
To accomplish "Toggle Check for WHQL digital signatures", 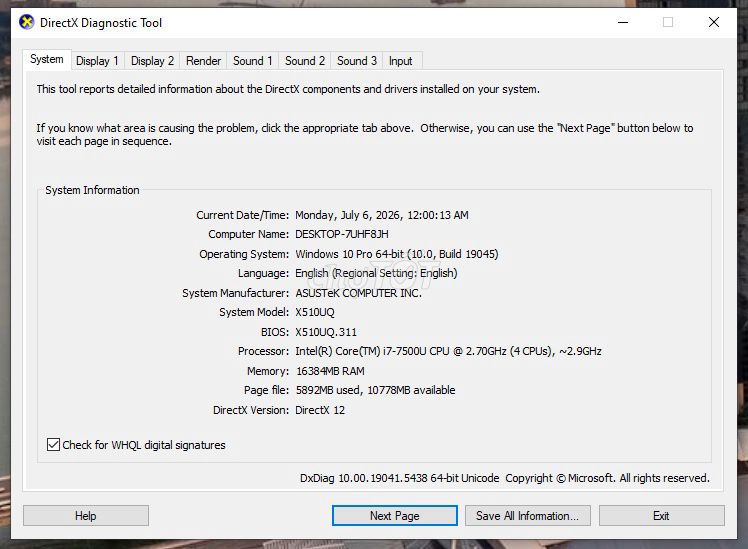I will (x=53, y=445).
